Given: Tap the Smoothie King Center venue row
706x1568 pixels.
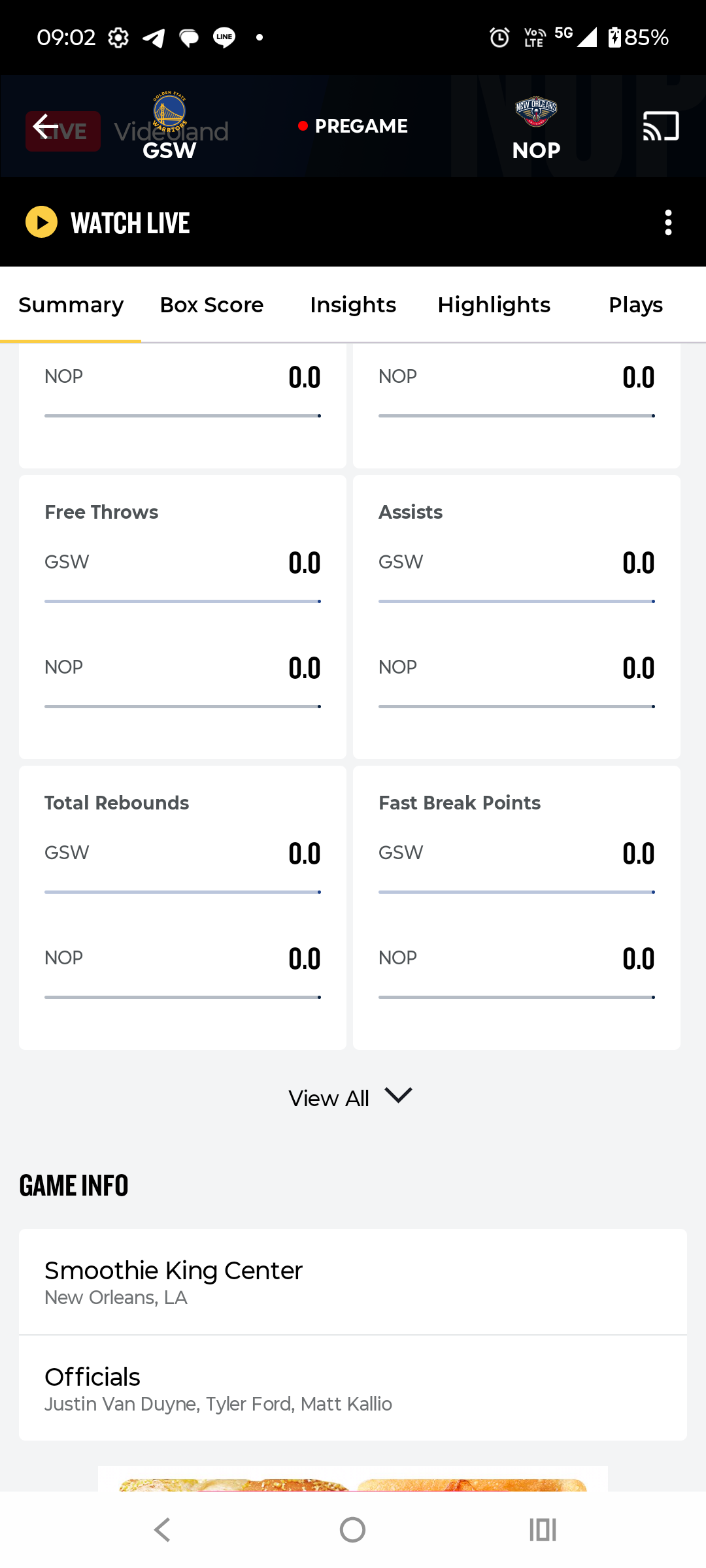Looking at the screenshot, I should pyautogui.click(x=353, y=1282).
